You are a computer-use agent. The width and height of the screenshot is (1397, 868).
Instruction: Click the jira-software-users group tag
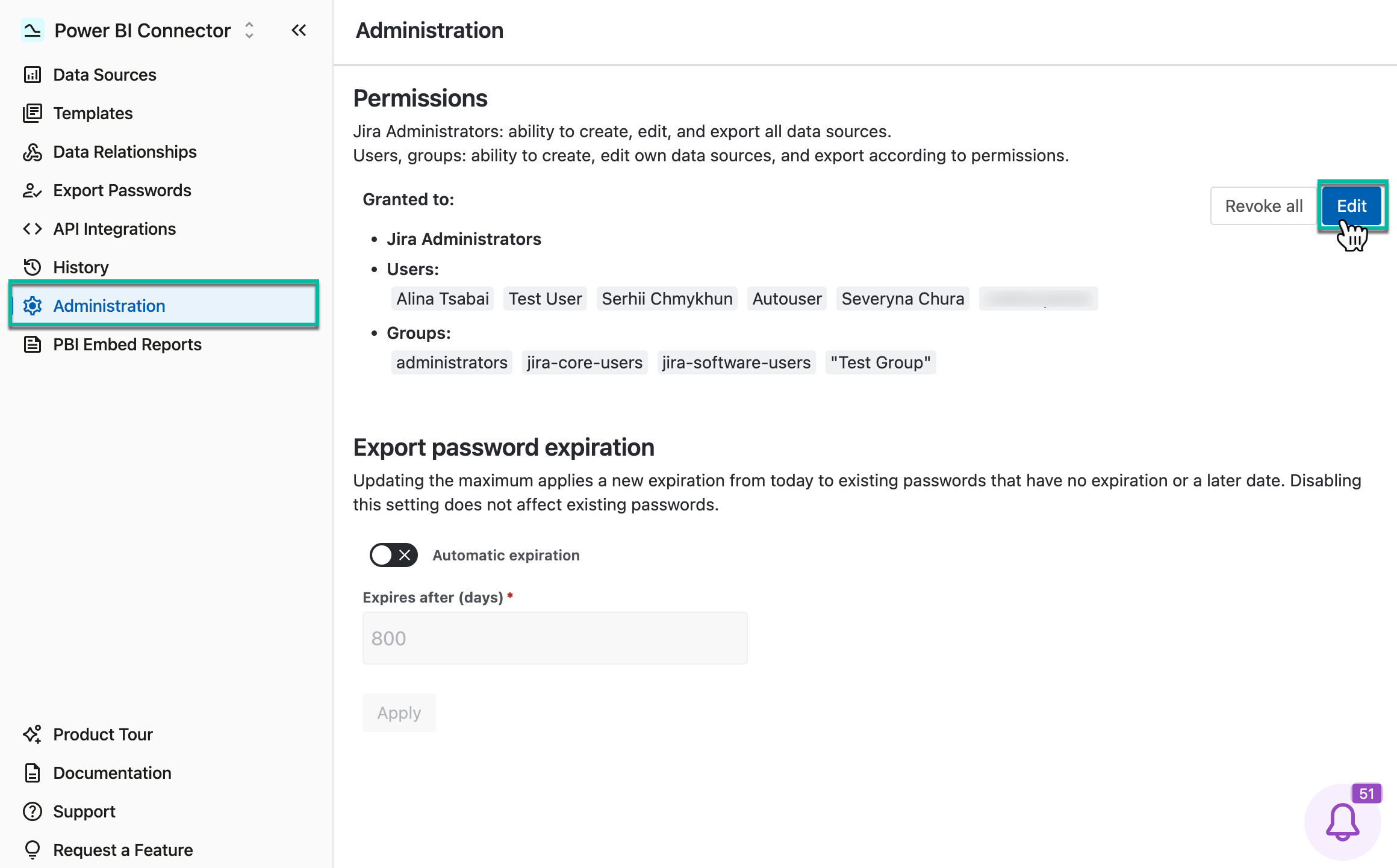pyautogui.click(x=736, y=362)
